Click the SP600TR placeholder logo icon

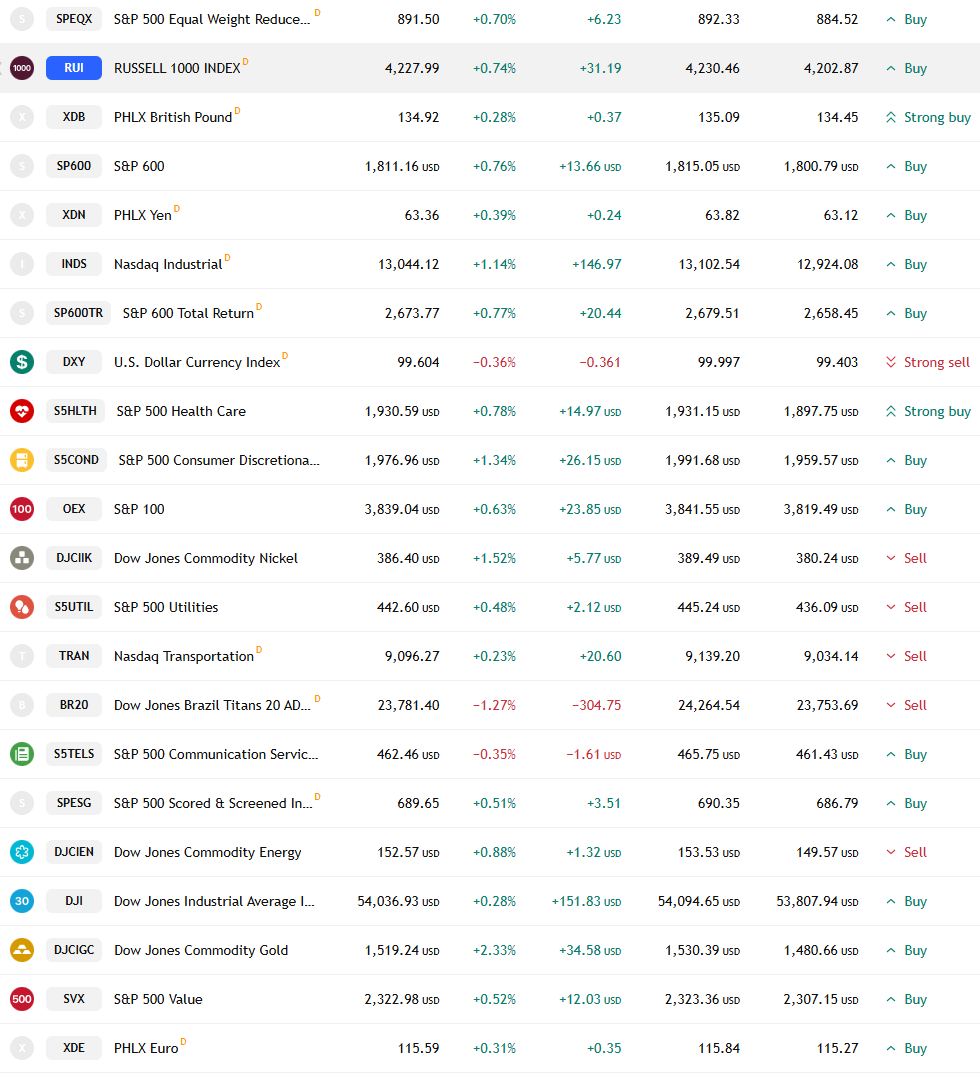pyautogui.click(x=22, y=313)
